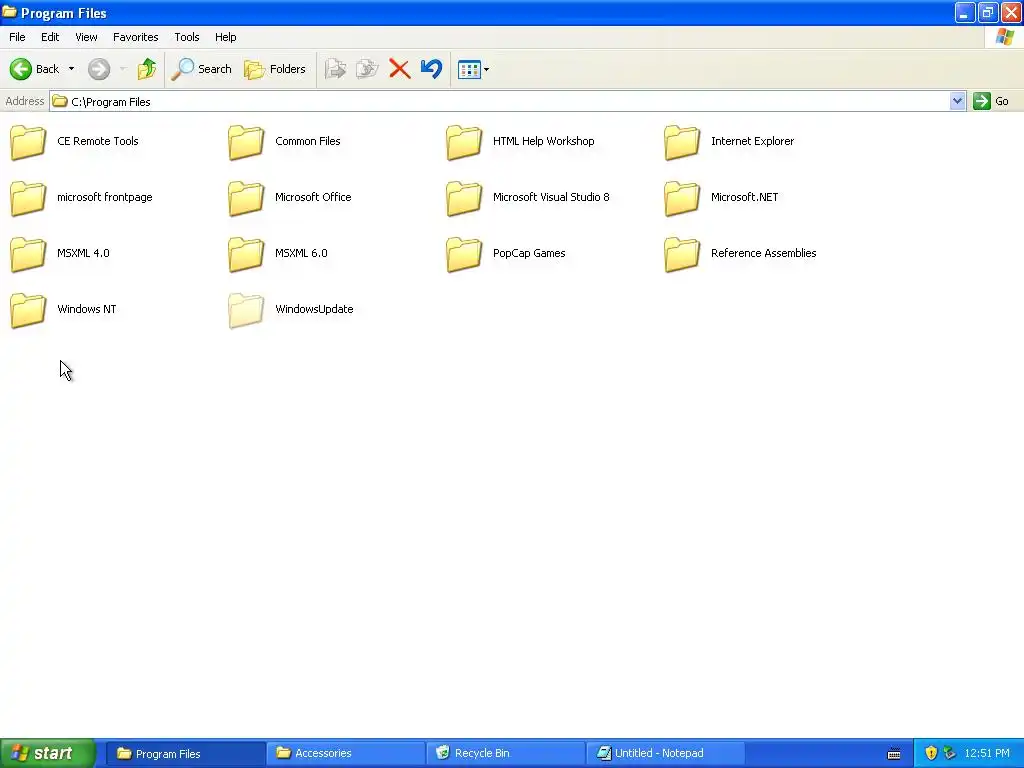The width and height of the screenshot is (1024, 768).
Task: Select the Microsoft.NET folder icon
Action: coord(682,198)
